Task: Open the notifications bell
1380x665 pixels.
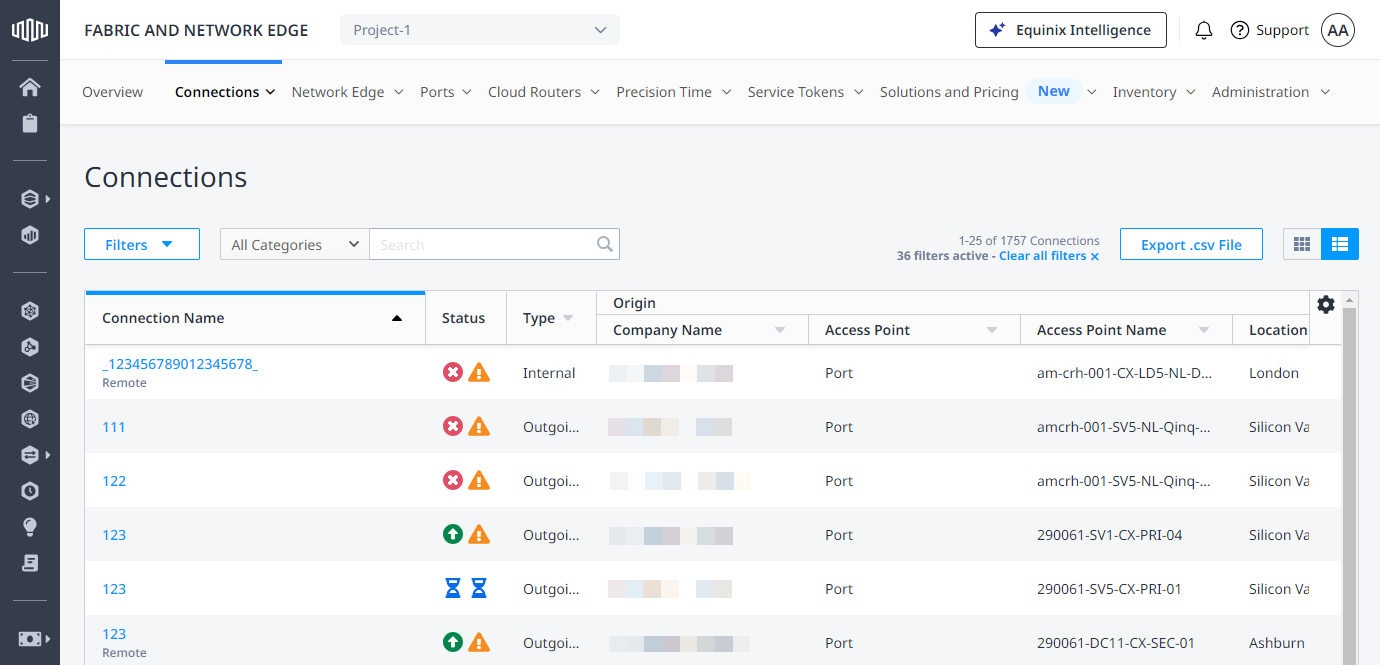Action: coord(1204,30)
